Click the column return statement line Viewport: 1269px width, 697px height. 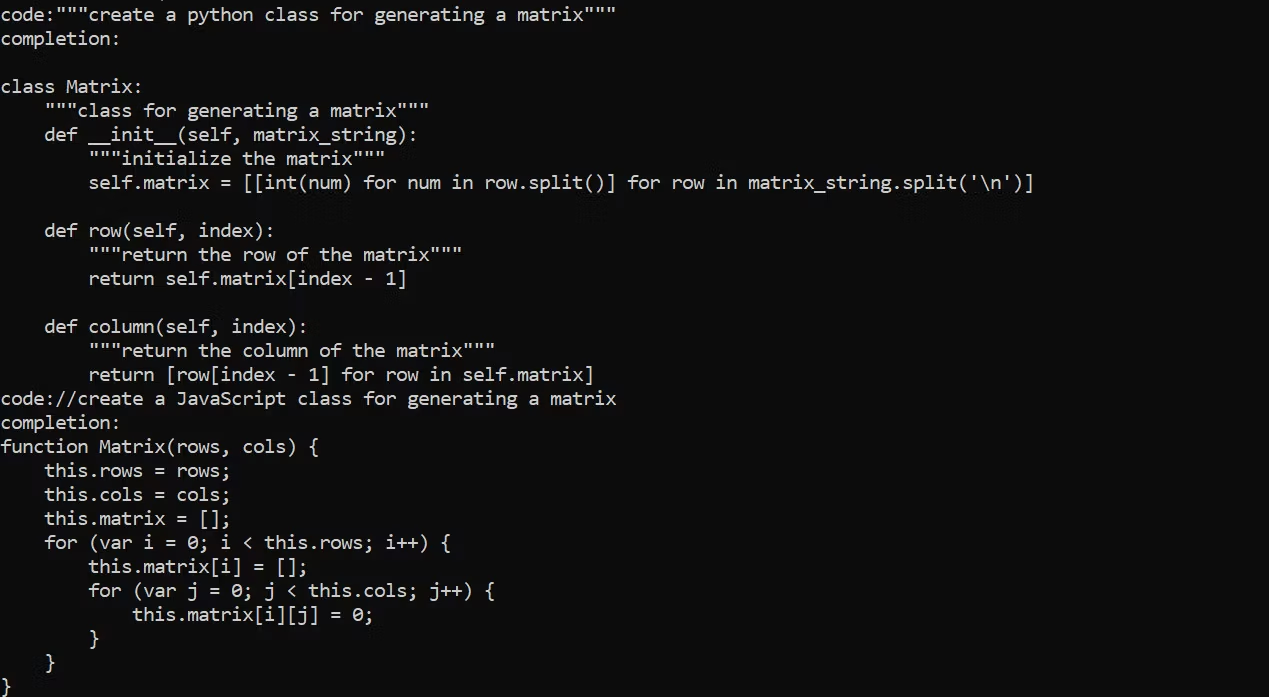click(x=341, y=375)
